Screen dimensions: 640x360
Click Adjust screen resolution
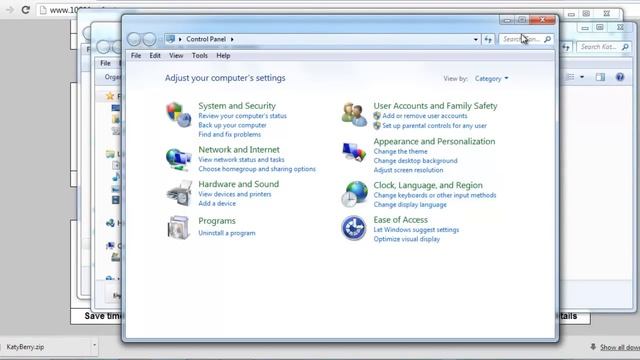click(408, 170)
